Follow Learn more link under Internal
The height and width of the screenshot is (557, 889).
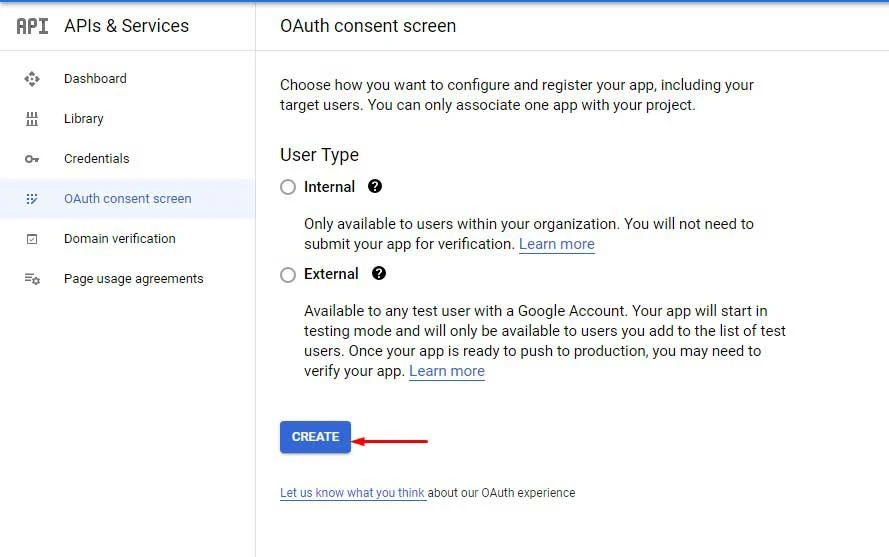point(556,244)
